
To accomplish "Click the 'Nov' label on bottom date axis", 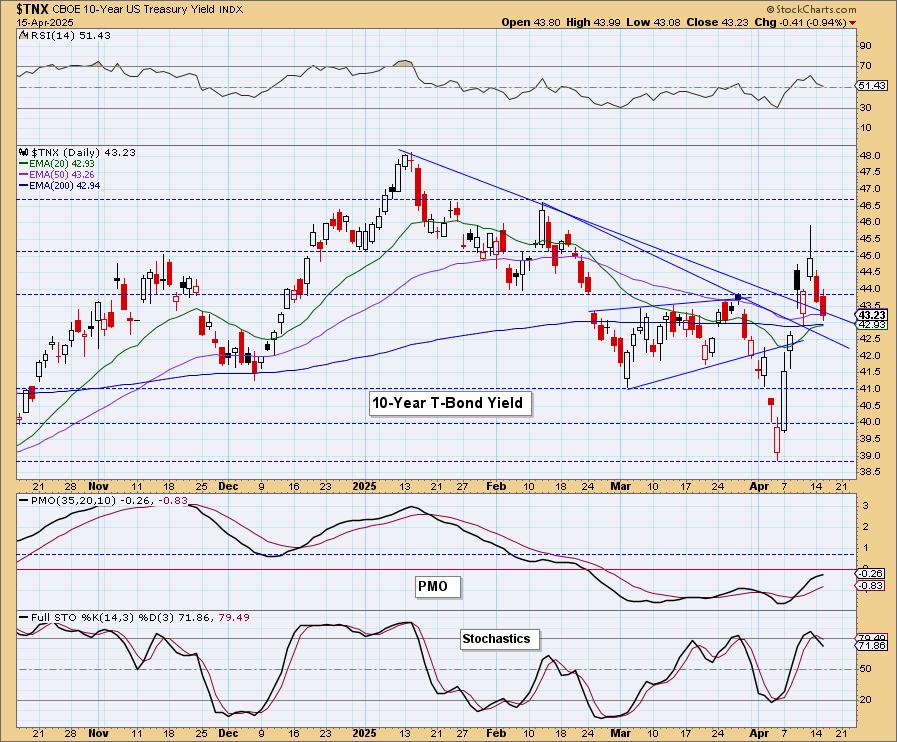I will [98, 733].
